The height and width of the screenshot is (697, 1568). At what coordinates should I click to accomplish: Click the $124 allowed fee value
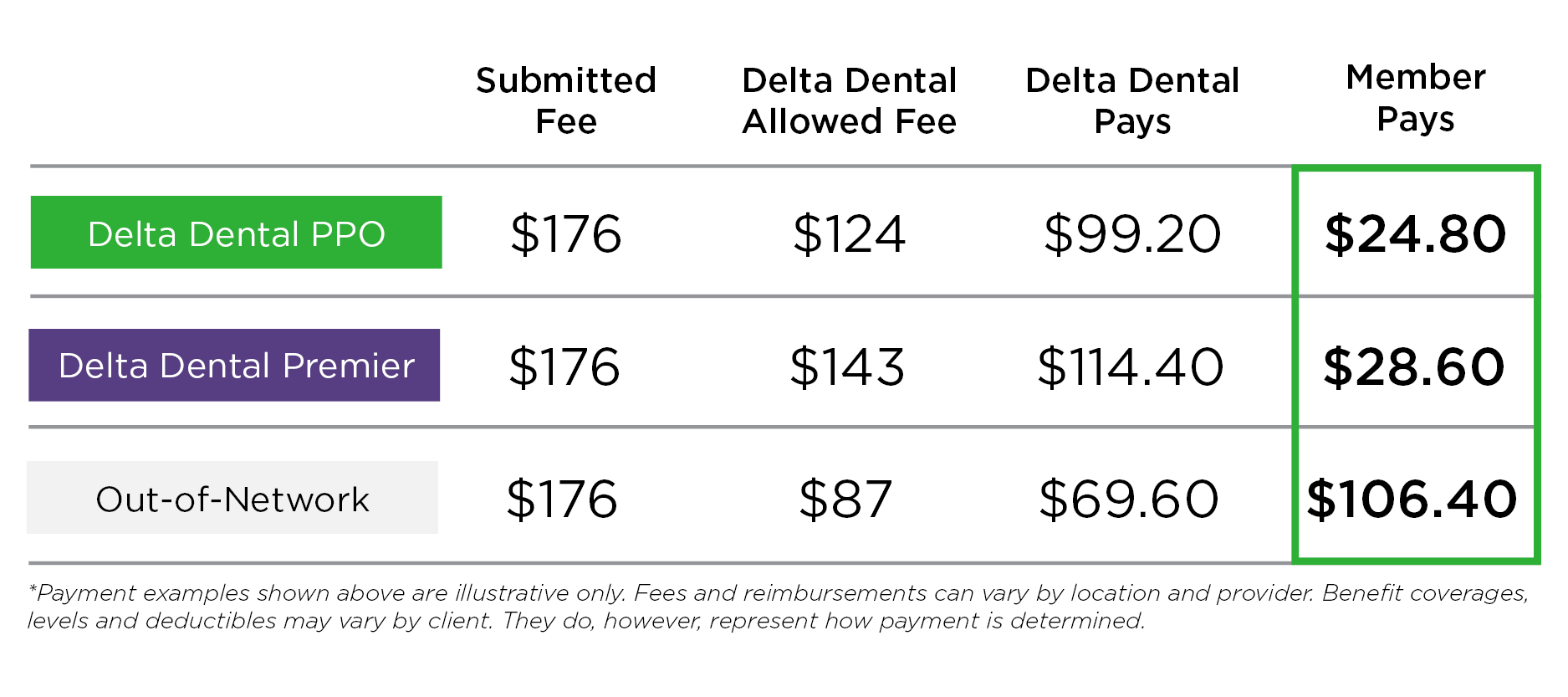pos(849,233)
